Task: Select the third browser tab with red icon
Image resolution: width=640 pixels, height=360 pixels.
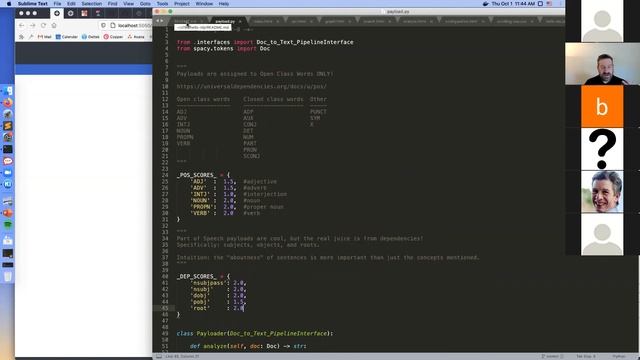Action: click(84, 13)
